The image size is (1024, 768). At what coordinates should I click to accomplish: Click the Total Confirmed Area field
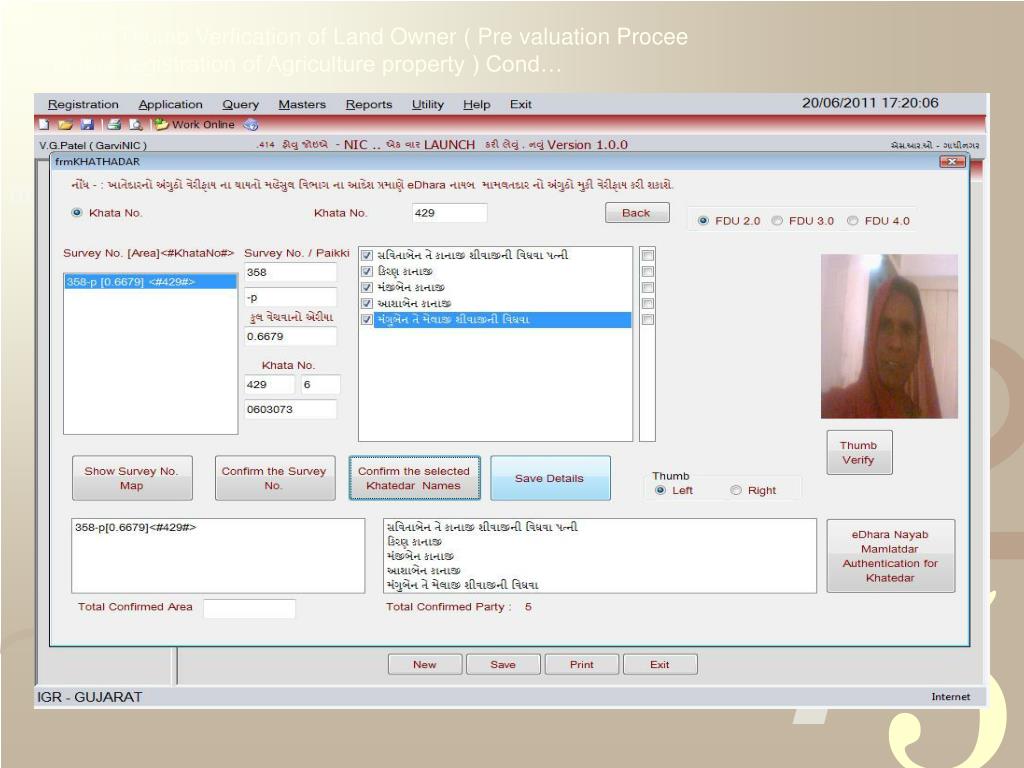tap(249, 608)
